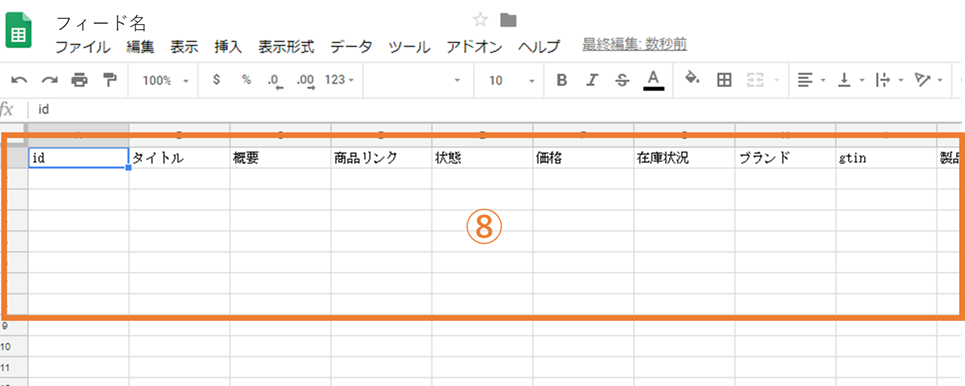Select the 状態 cell

[482, 158]
